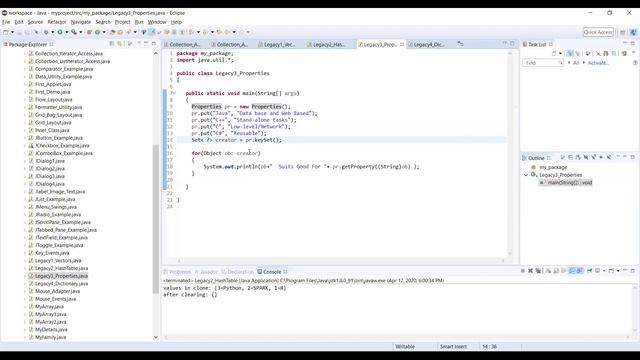Select Legacy4_Dictionary.java in Package Explorer
The height and width of the screenshot is (360, 640).
[61, 284]
